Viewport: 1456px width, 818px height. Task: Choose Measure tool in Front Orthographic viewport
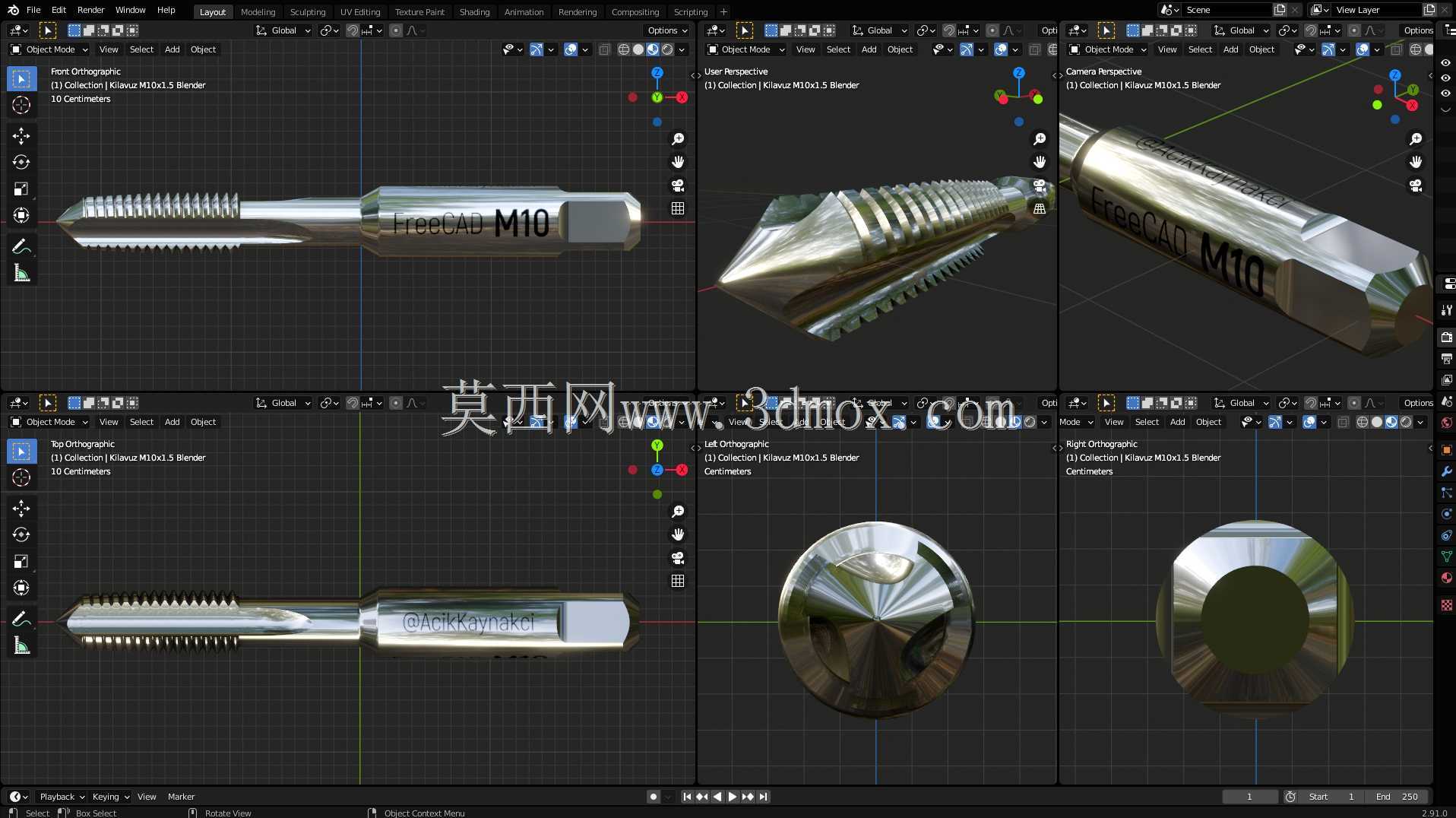click(x=21, y=273)
